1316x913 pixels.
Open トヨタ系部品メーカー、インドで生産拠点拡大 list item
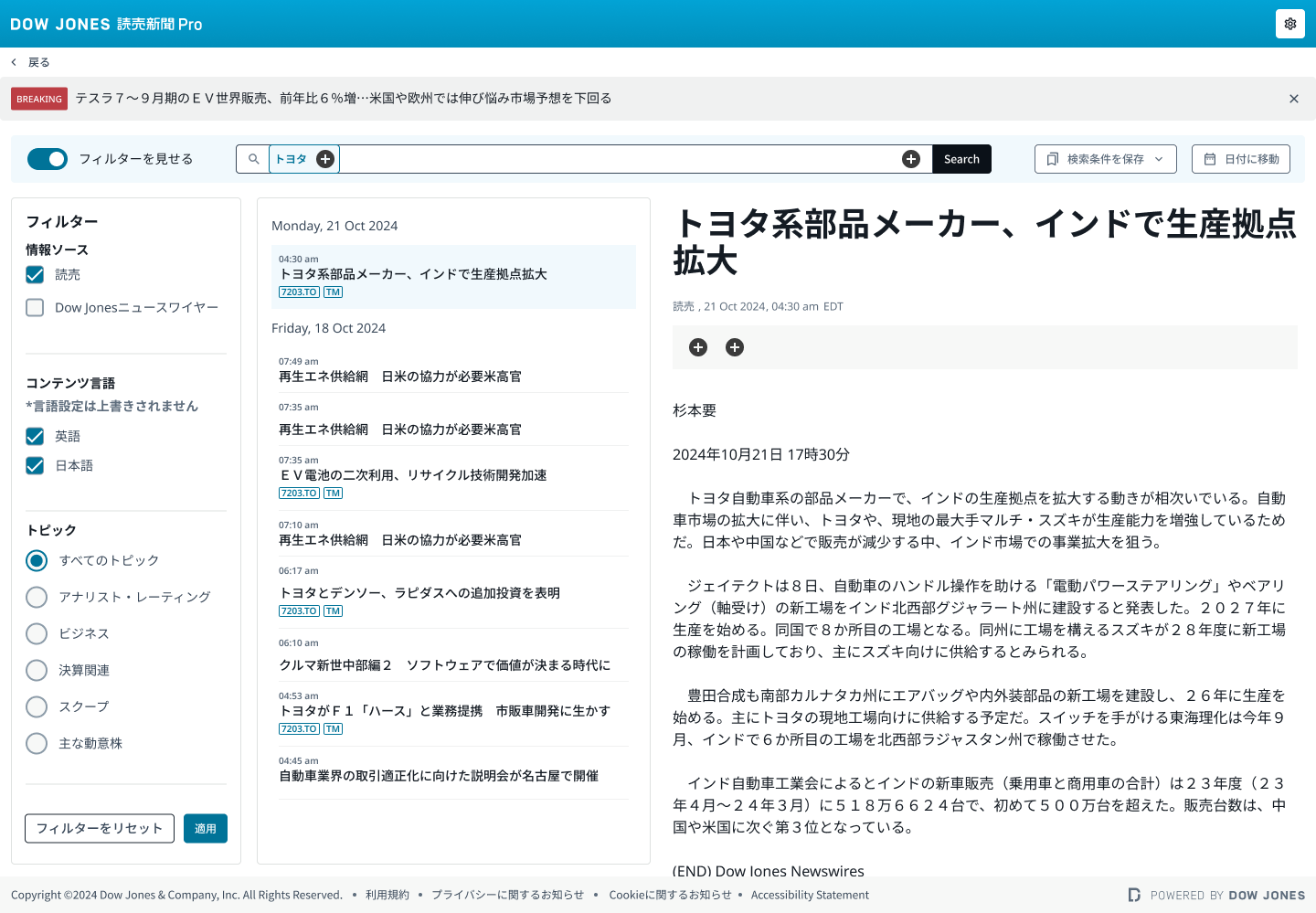(x=453, y=276)
